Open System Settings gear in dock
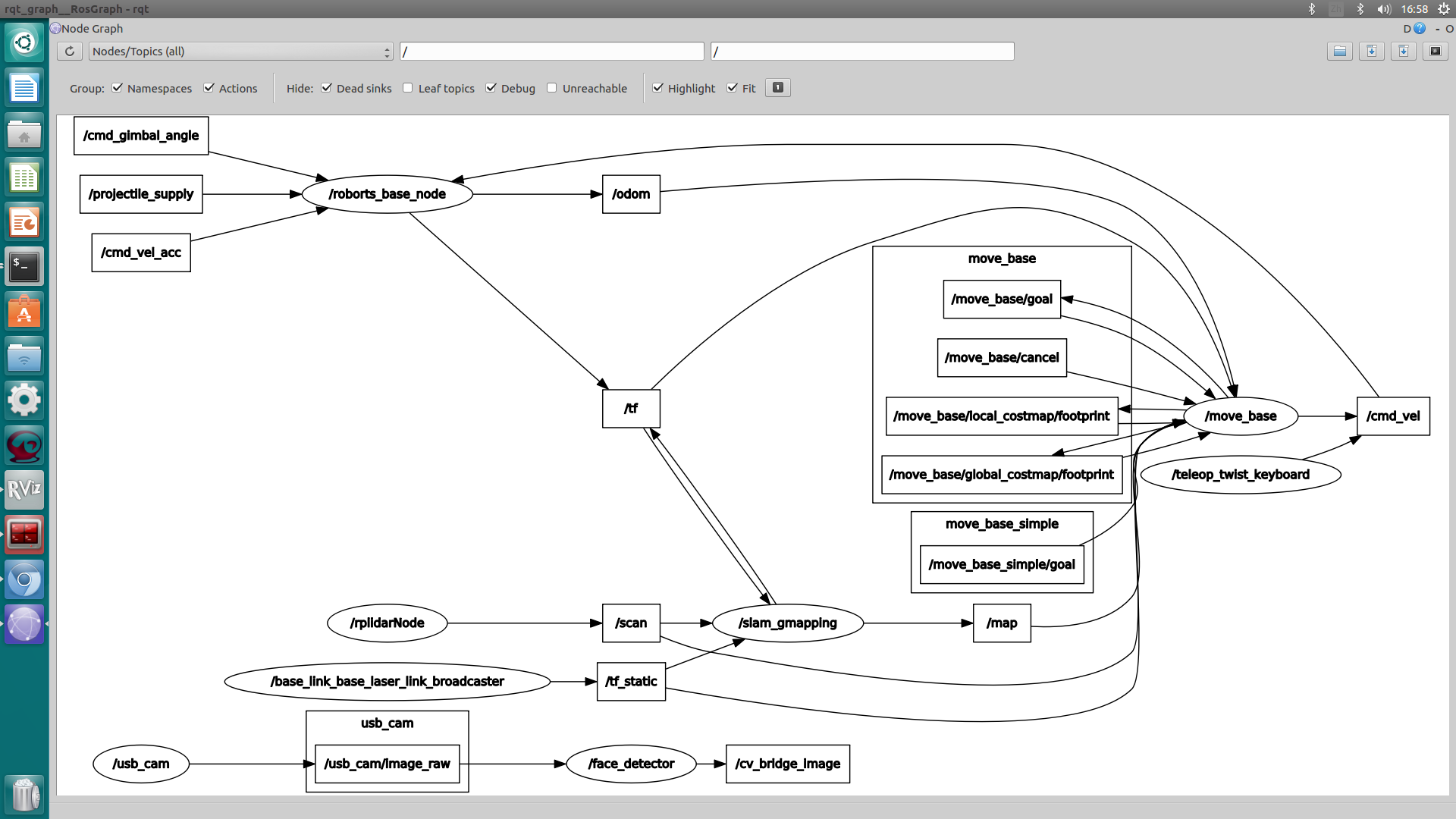Viewport: 1456px width, 819px height. (x=24, y=400)
